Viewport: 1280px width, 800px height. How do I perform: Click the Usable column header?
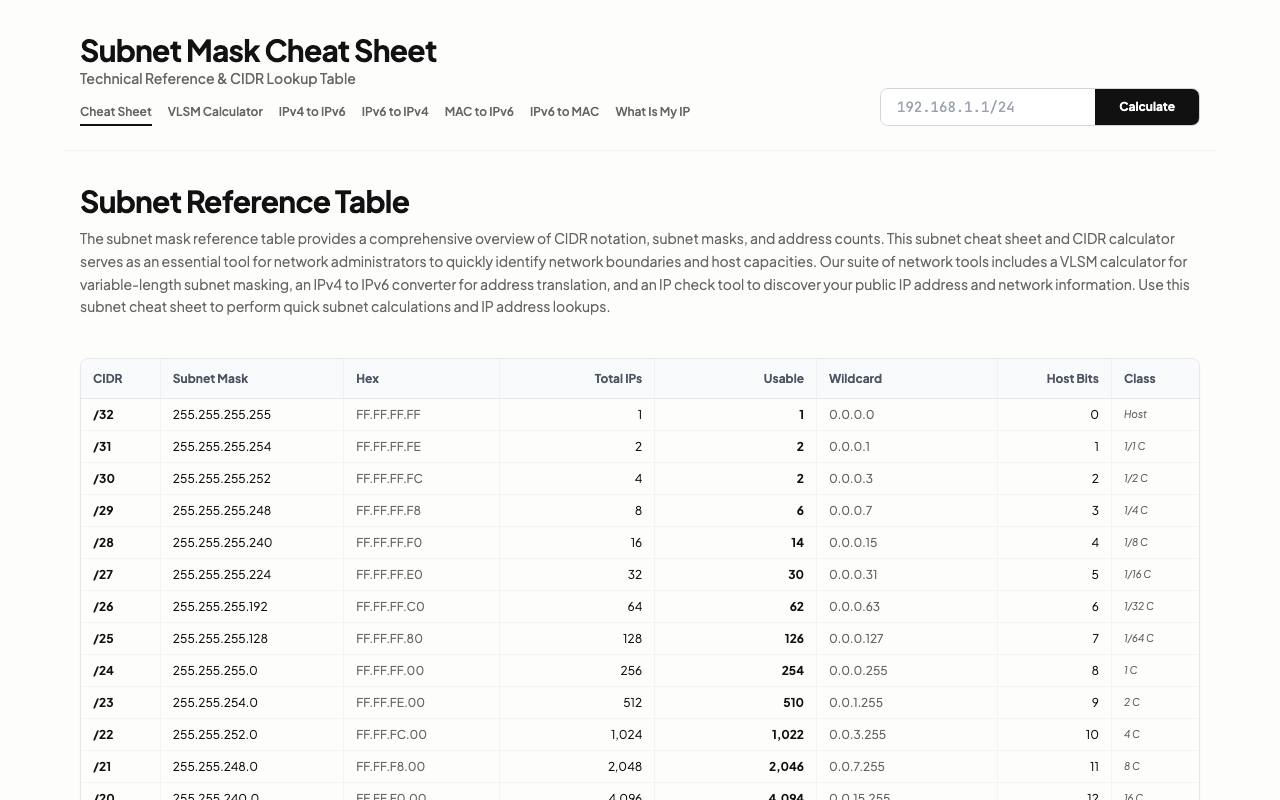tap(736, 379)
